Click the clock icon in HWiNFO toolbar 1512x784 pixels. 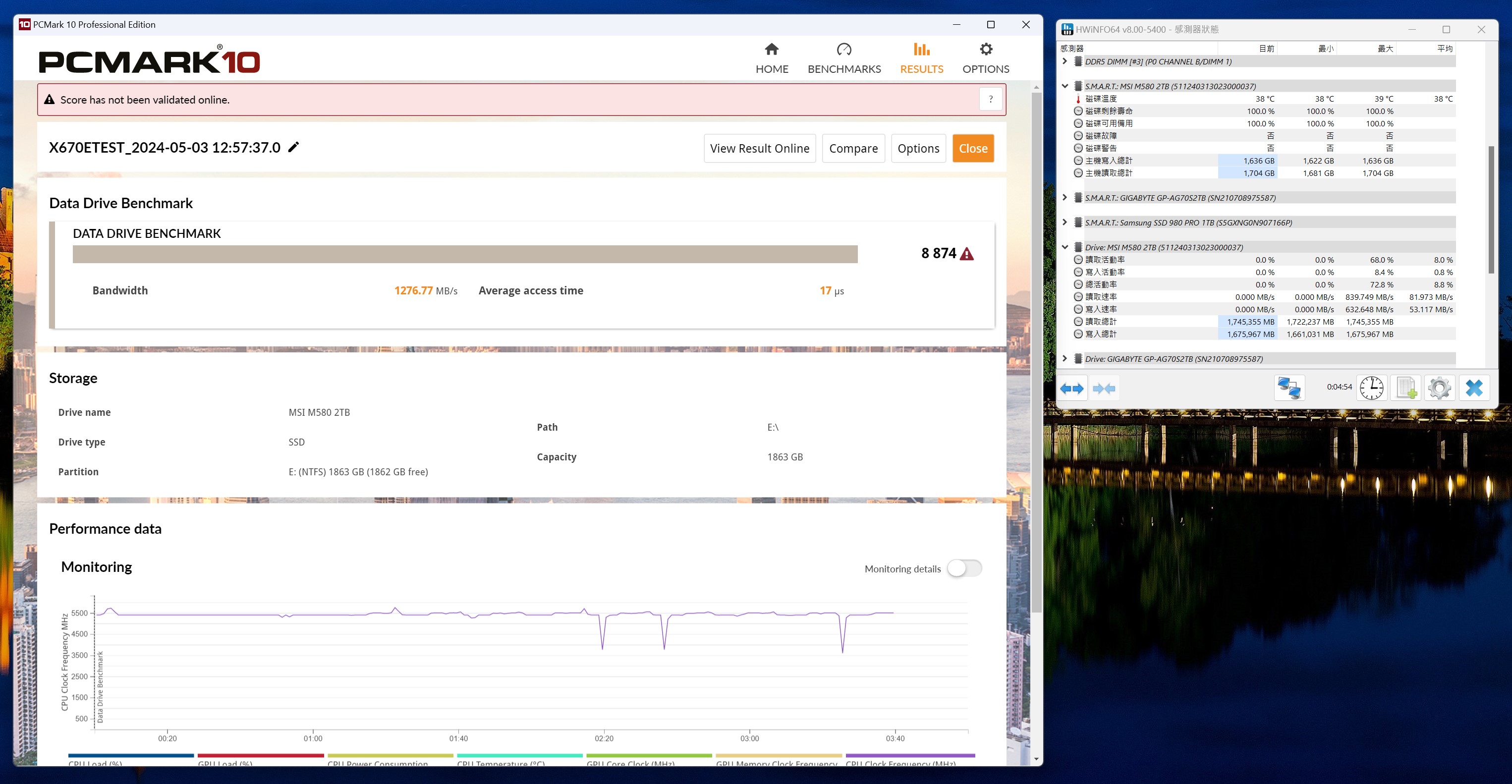tap(1372, 388)
